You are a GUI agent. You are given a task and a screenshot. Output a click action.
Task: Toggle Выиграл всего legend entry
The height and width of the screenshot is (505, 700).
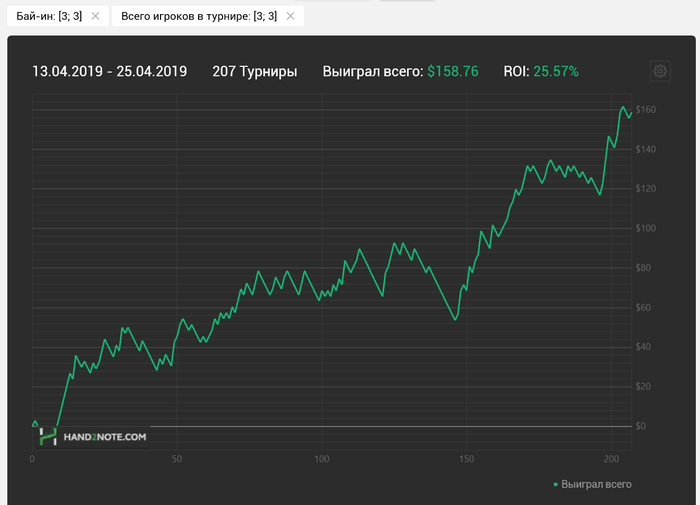pyautogui.click(x=592, y=484)
